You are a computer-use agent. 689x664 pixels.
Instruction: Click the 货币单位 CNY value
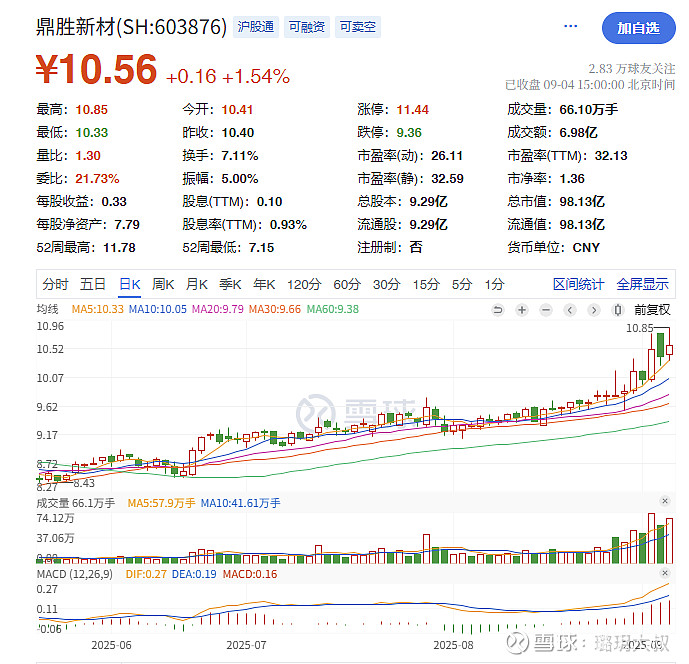pyautogui.click(x=586, y=248)
